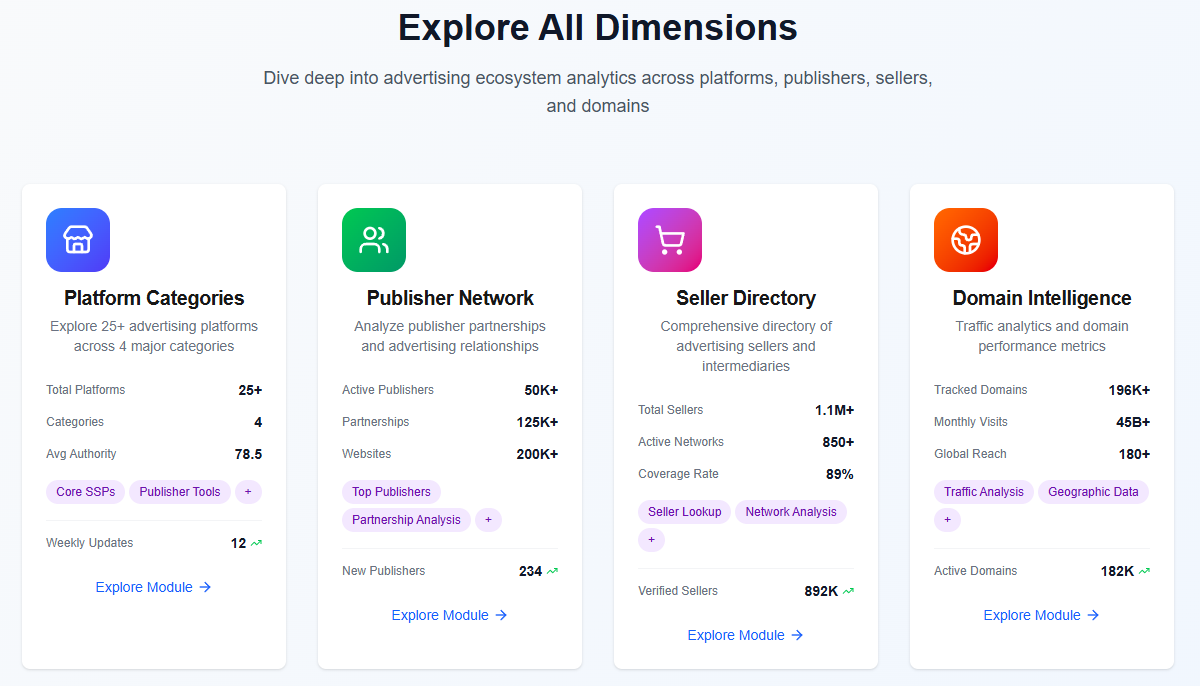Image resolution: width=1200 pixels, height=686 pixels.
Task: Click the trend arrow next to New Publishers
Action: [554, 570]
